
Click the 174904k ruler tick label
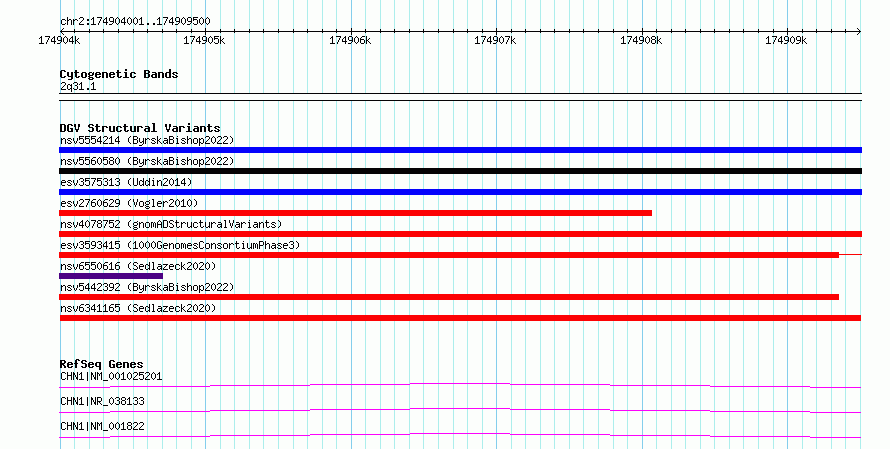[59, 40]
